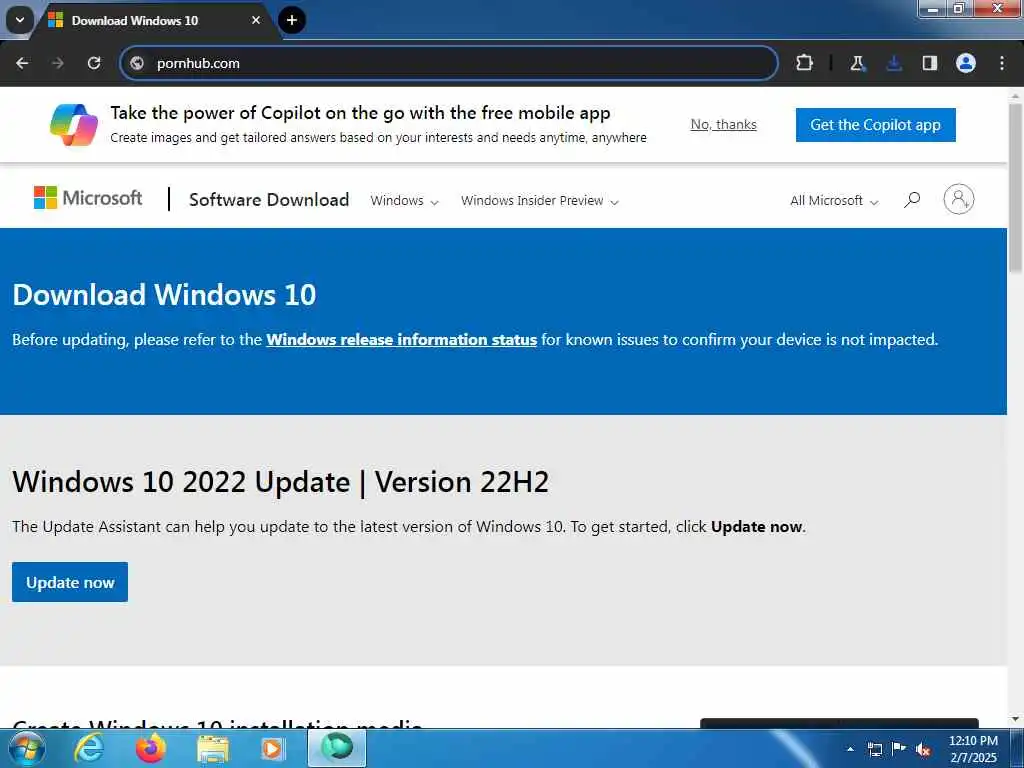Open the Software Download link
The width and height of the screenshot is (1024, 768).
[269, 200]
